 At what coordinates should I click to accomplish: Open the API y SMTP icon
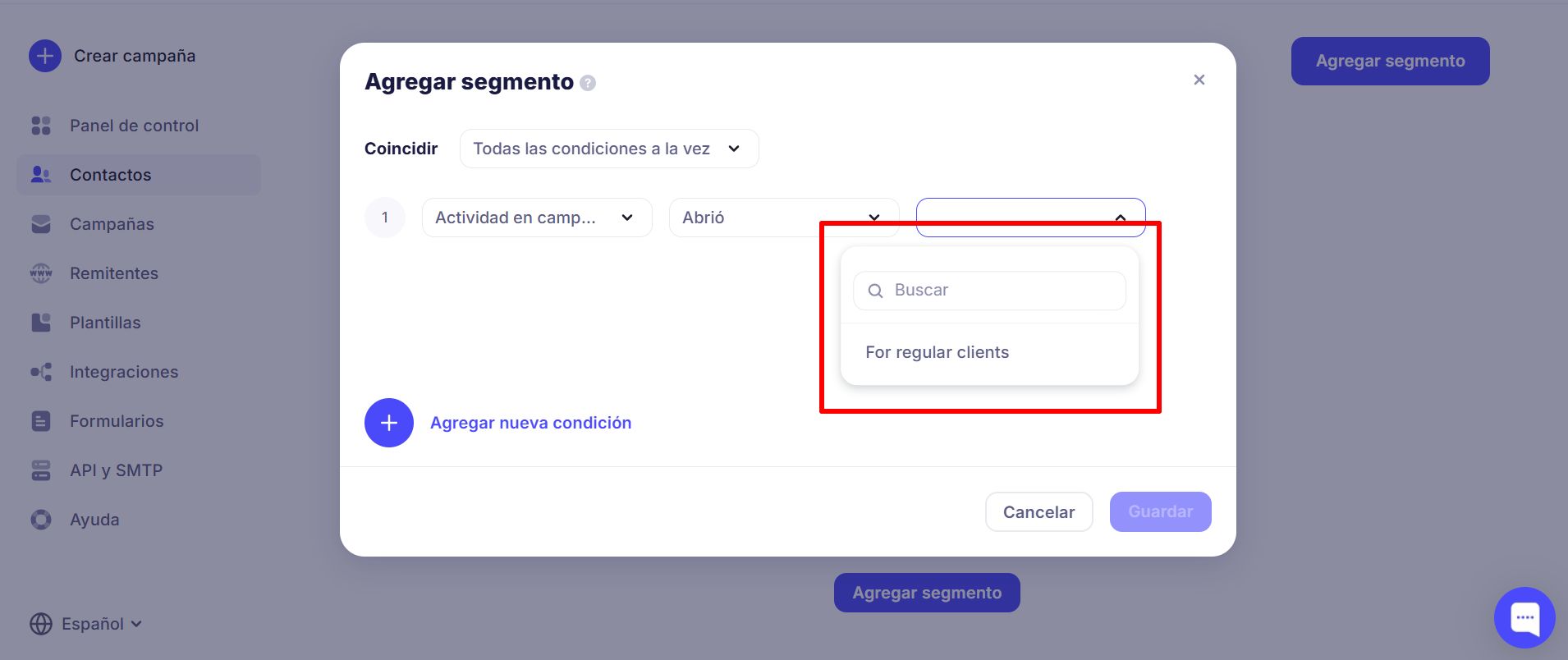[40, 470]
